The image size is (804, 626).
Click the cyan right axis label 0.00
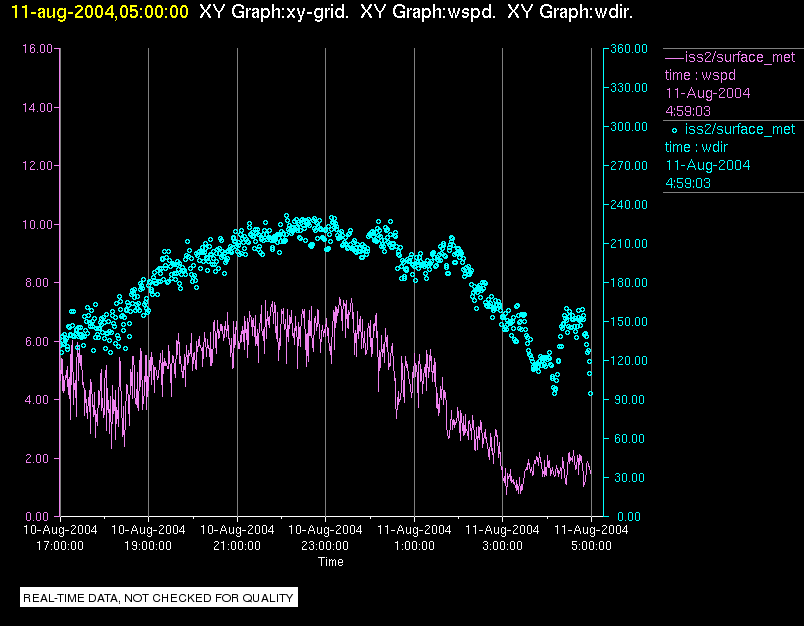point(629,516)
